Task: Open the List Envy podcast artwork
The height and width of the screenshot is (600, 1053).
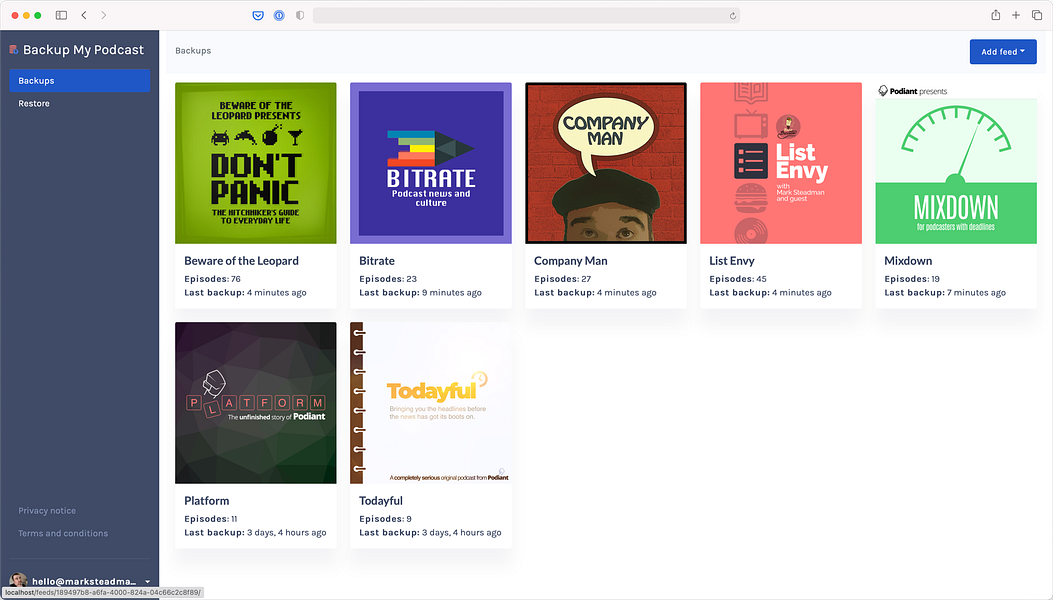Action: tap(781, 163)
